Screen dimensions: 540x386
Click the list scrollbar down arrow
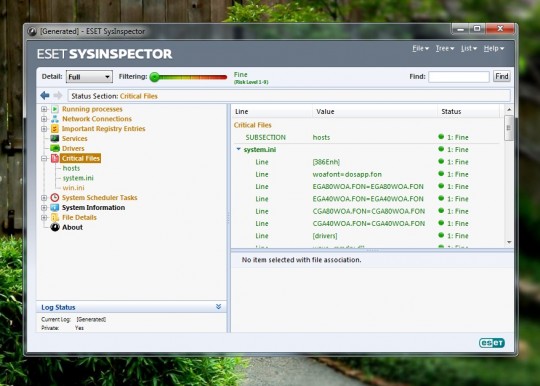(x=509, y=242)
